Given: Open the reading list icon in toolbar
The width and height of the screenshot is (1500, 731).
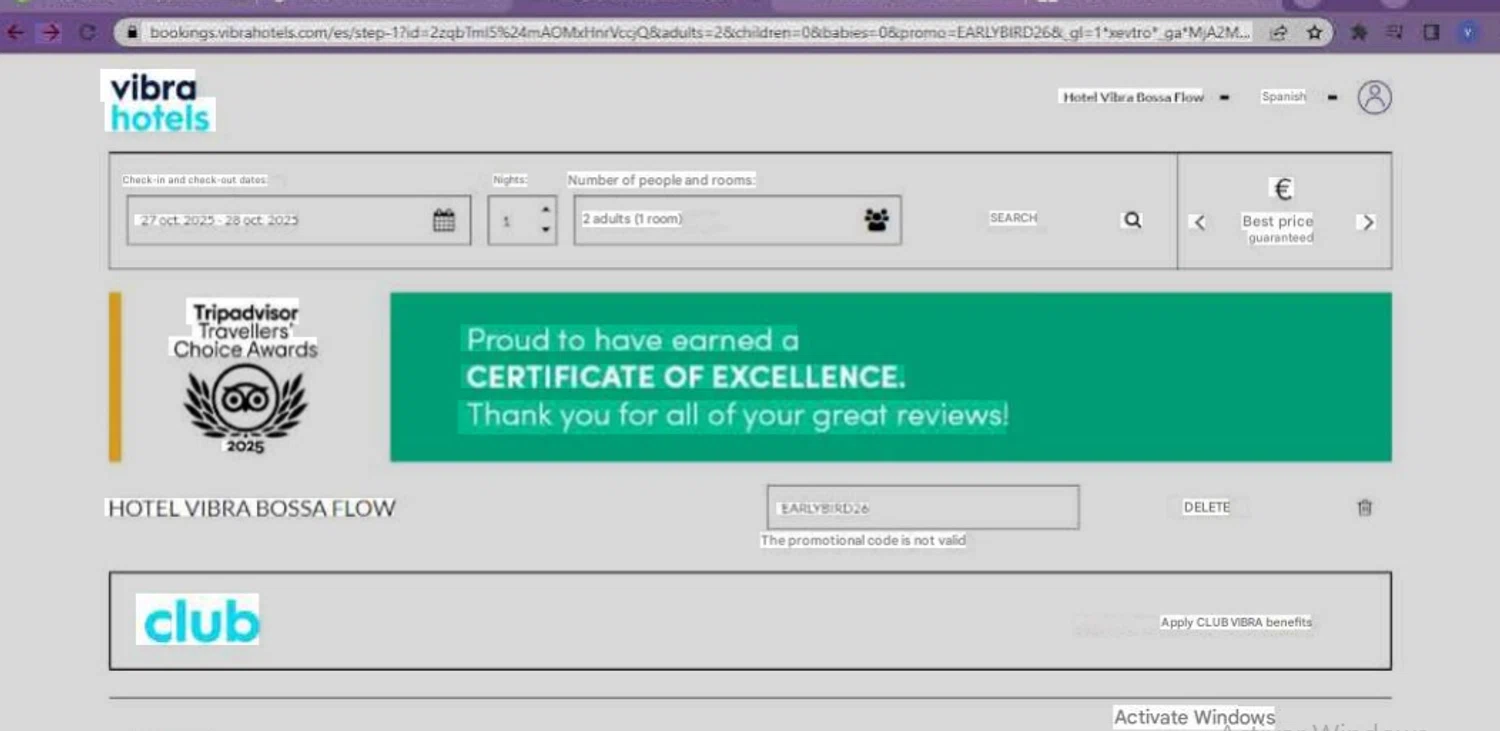Looking at the screenshot, I should pyautogui.click(x=1395, y=33).
